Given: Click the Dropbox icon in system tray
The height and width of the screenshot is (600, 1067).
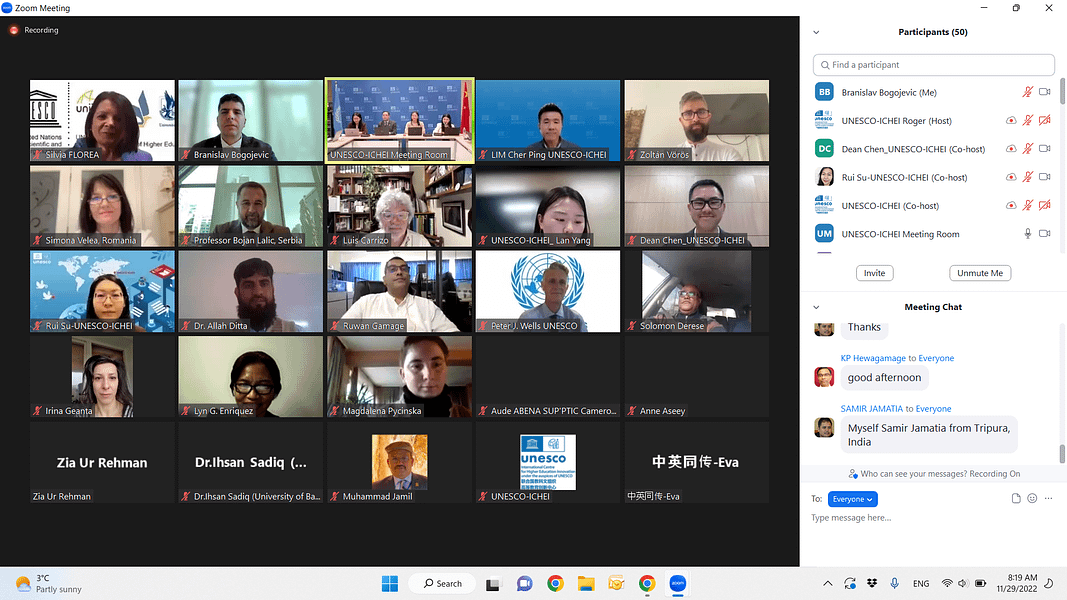Looking at the screenshot, I should click(872, 583).
